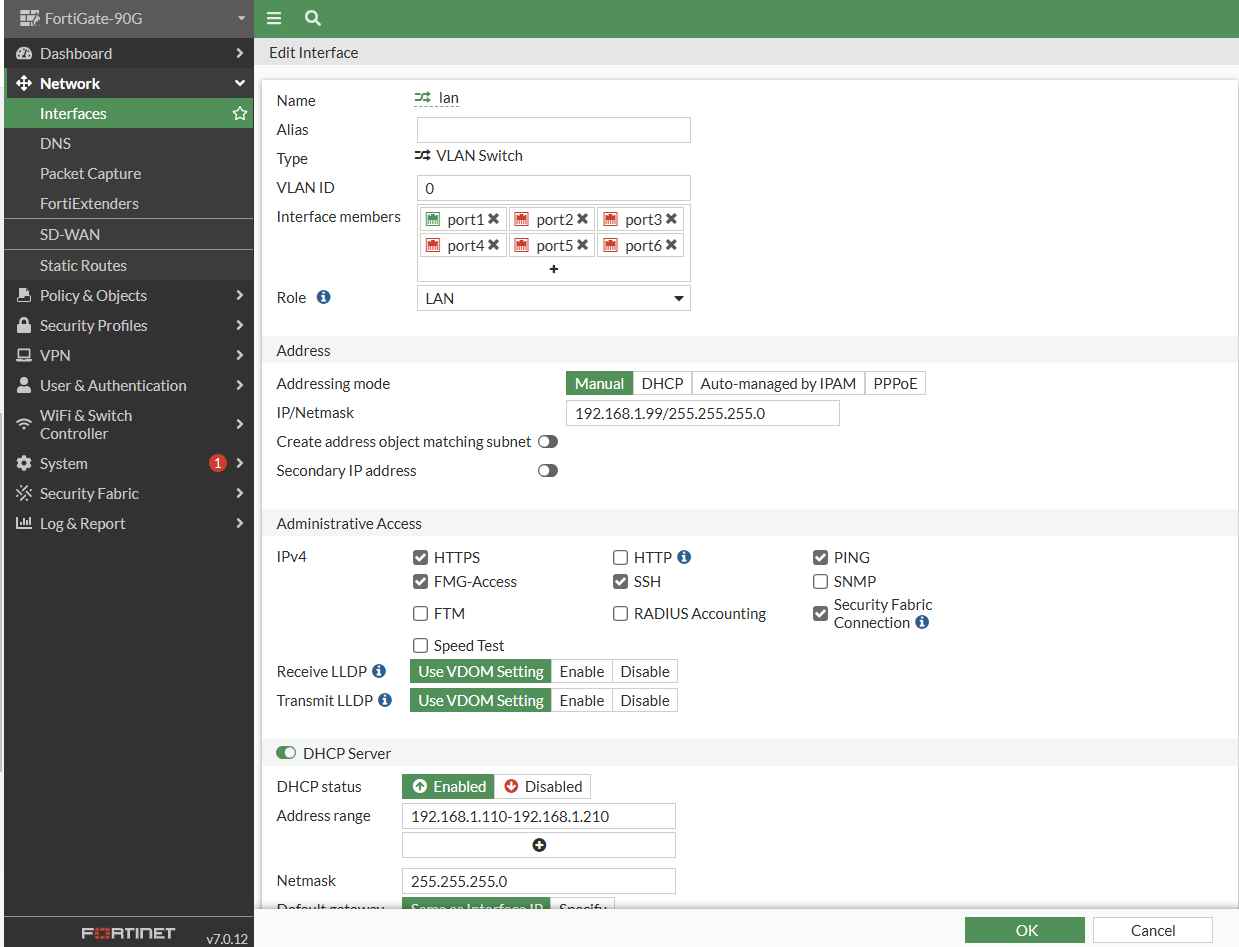Favorite Interfaces with the star icon
The image size is (1239, 947).
(240, 114)
